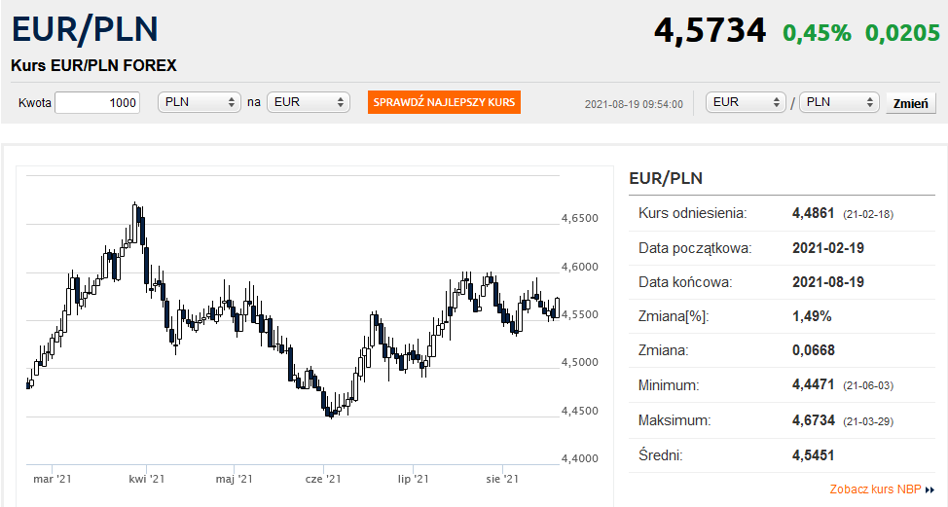Click the Zmień button
The image size is (948, 507).
pyautogui.click(x=910, y=103)
